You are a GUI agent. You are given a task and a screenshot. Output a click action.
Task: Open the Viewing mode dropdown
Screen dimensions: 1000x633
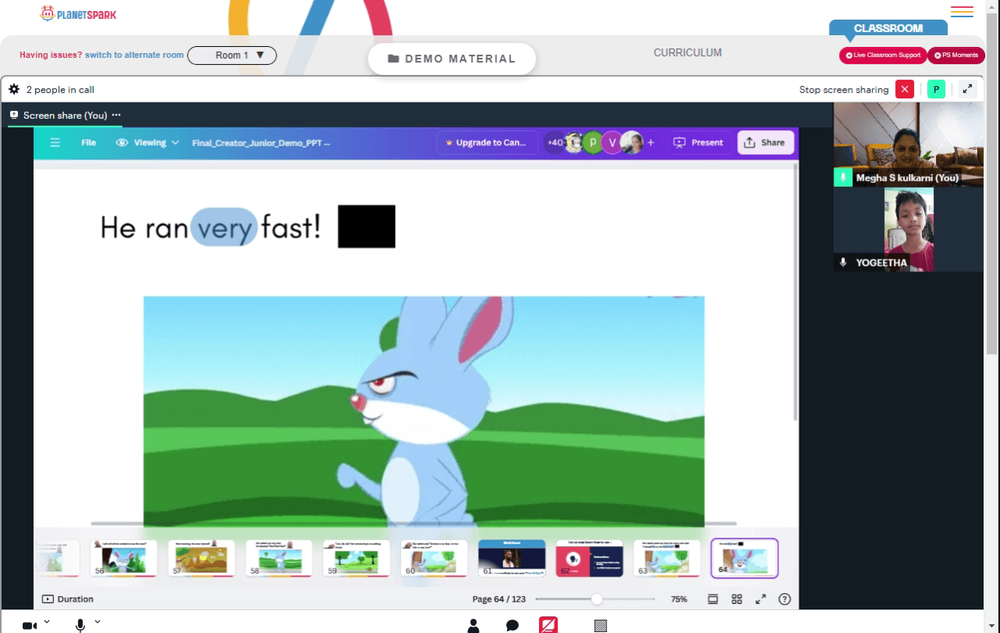coord(147,143)
